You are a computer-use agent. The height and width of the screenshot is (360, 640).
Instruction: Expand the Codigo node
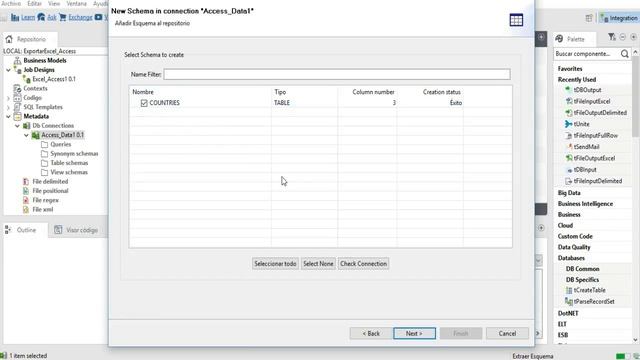pyautogui.click(x=8, y=98)
